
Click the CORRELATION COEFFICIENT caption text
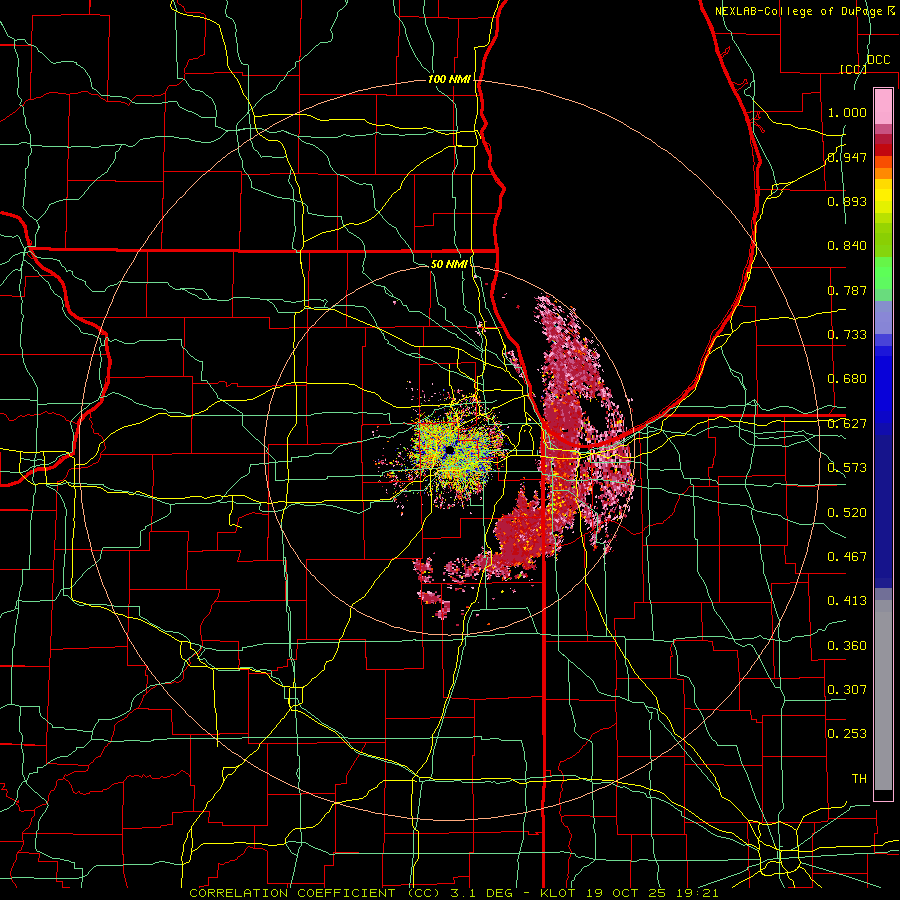point(292,893)
